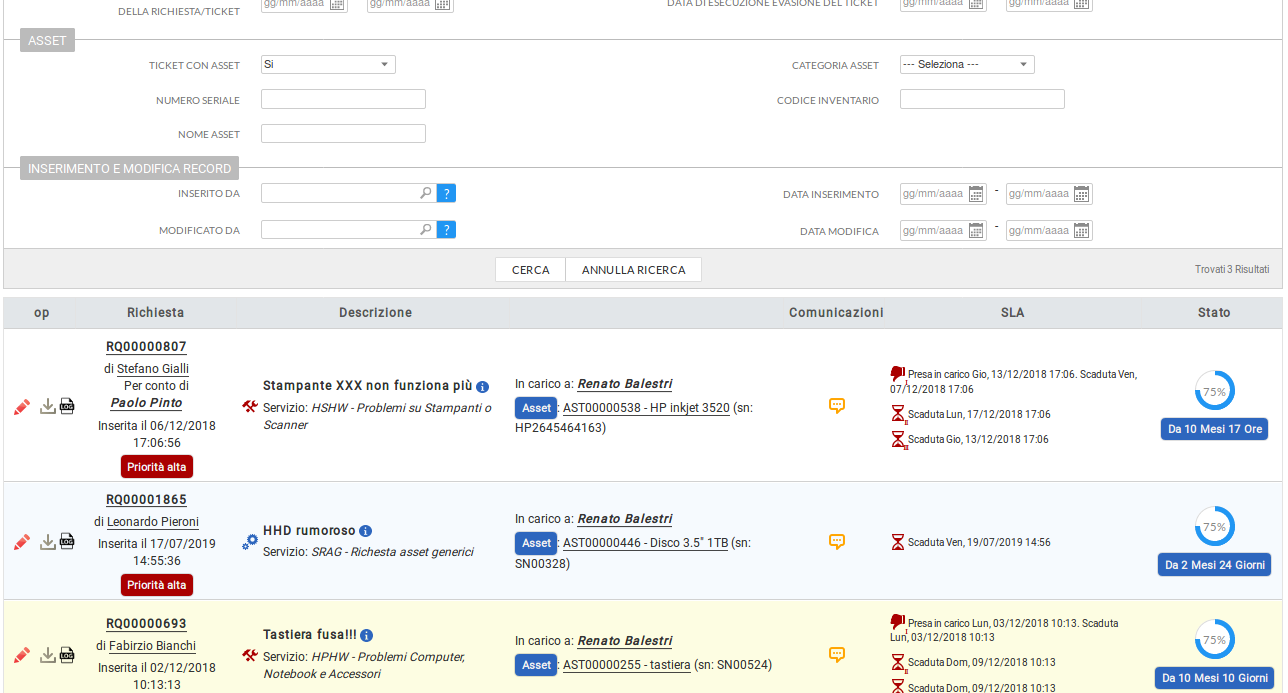Screen dimensions: 1288x693
Task: Download ticket RQ00001865
Action: coord(47,542)
